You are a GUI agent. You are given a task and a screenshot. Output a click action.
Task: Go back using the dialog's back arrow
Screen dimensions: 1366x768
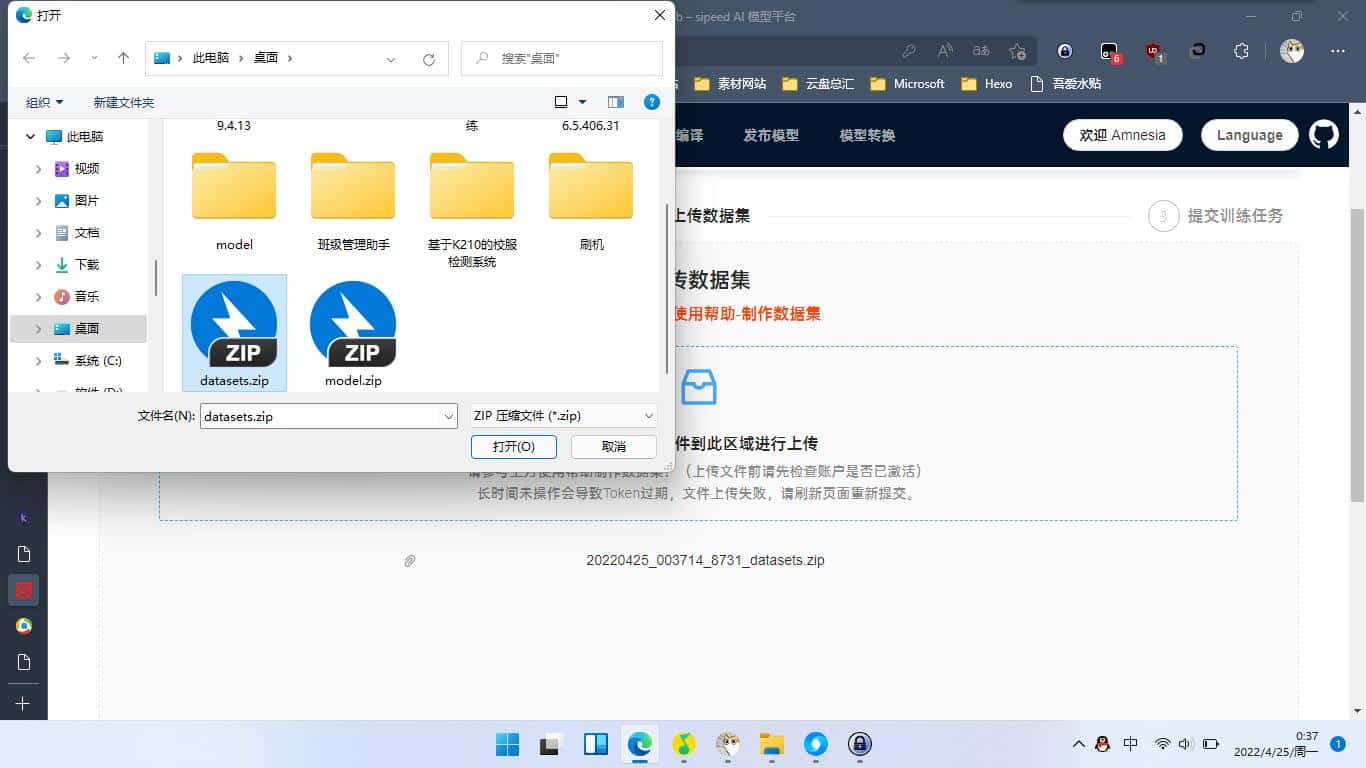[x=28, y=58]
